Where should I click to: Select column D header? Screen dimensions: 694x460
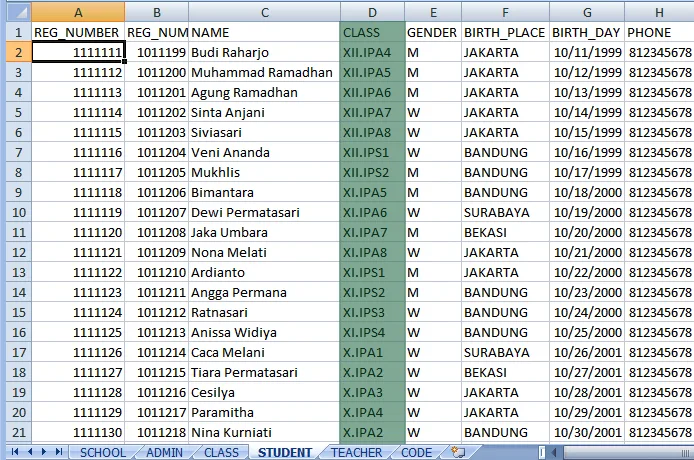[372, 12]
